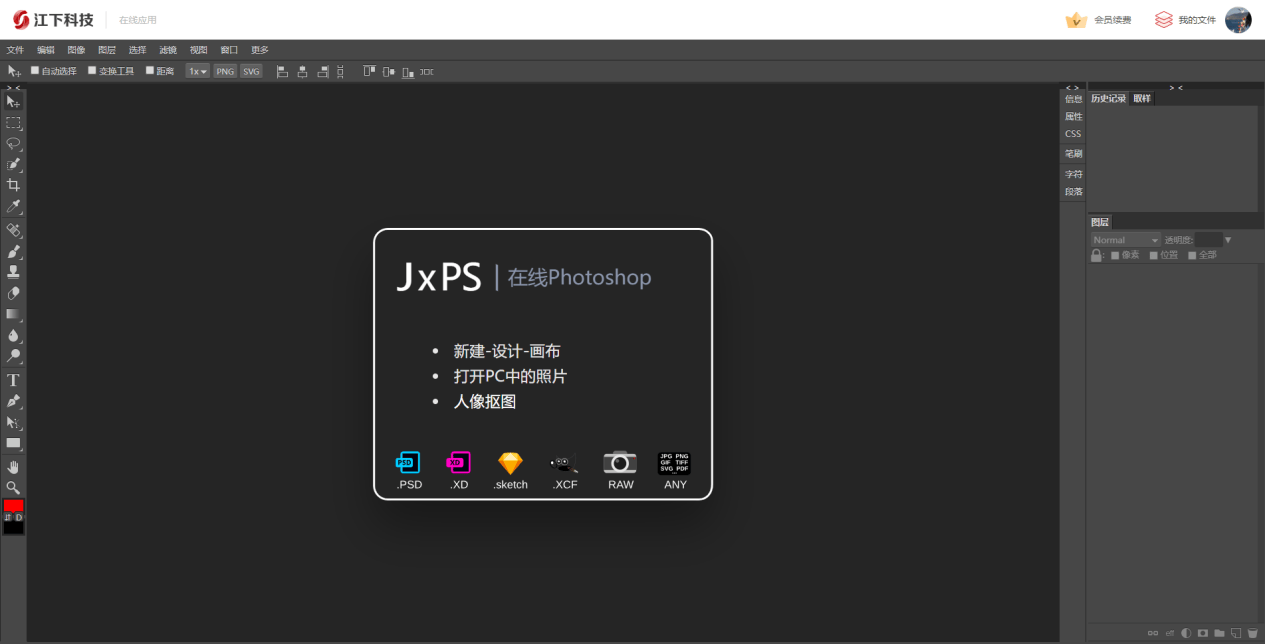Create new folder in Layers panel
This screenshot has width=1265, height=644.
click(x=1219, y=633)
